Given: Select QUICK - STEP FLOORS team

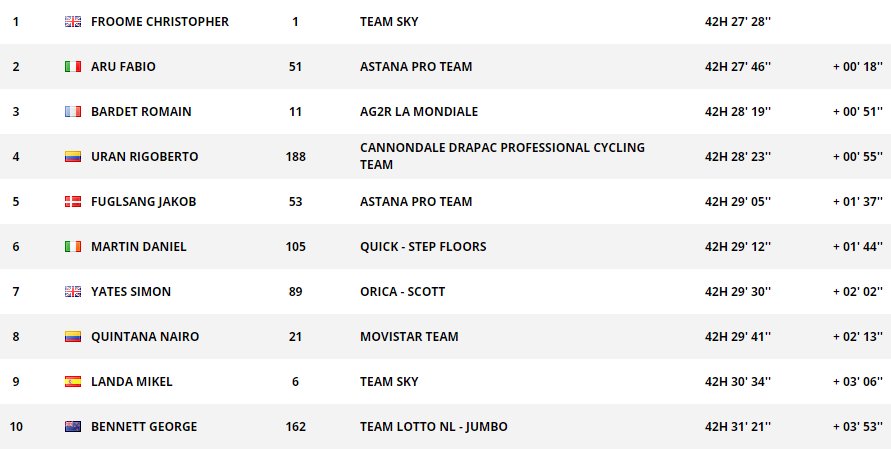Looking at the screenshot, I should point(422,247).
